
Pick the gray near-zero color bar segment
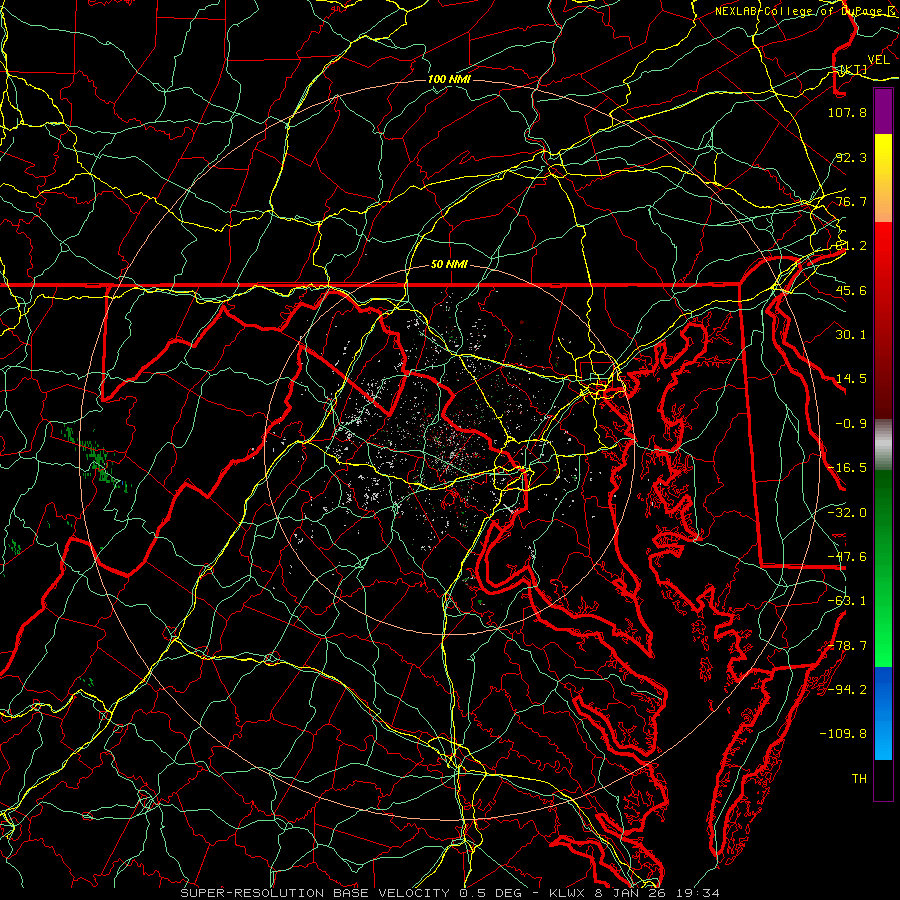pyautogui.click(x=883, y=445)
